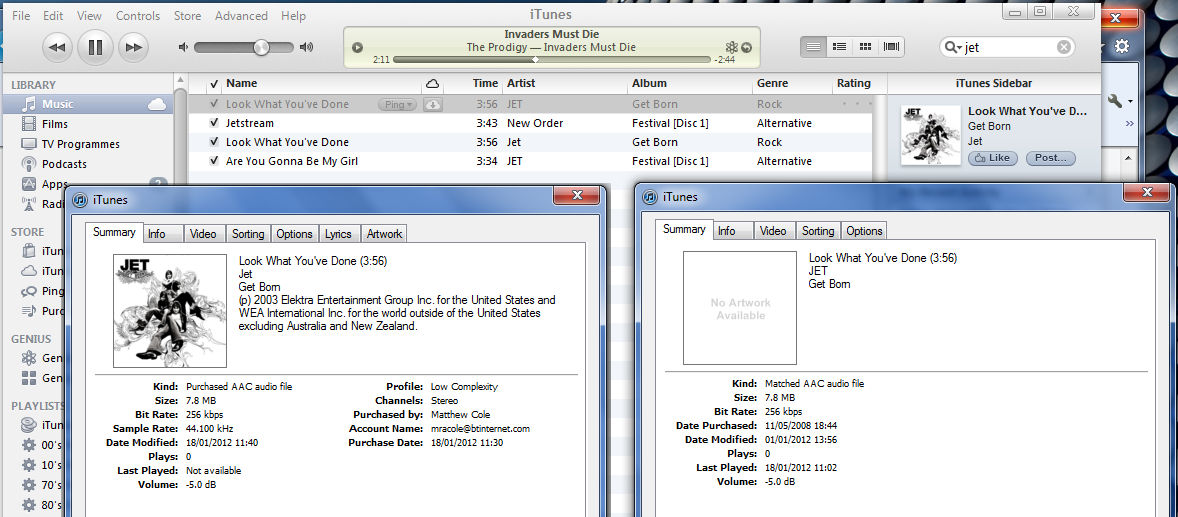Open the search magnifier dropdown
This screenshot has height=517, width=1178.
point(953,47)
